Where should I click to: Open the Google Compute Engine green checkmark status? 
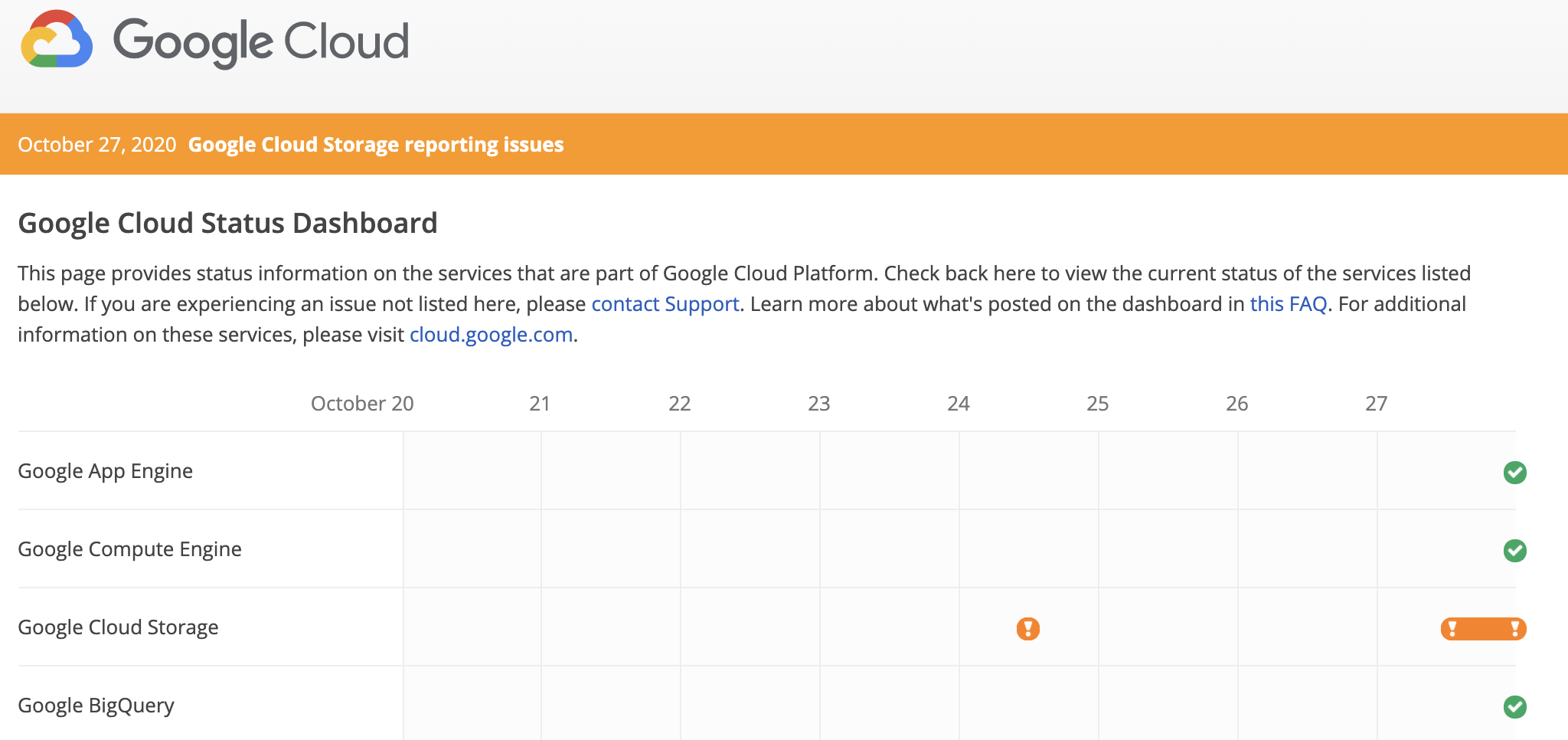(1514, 551)
